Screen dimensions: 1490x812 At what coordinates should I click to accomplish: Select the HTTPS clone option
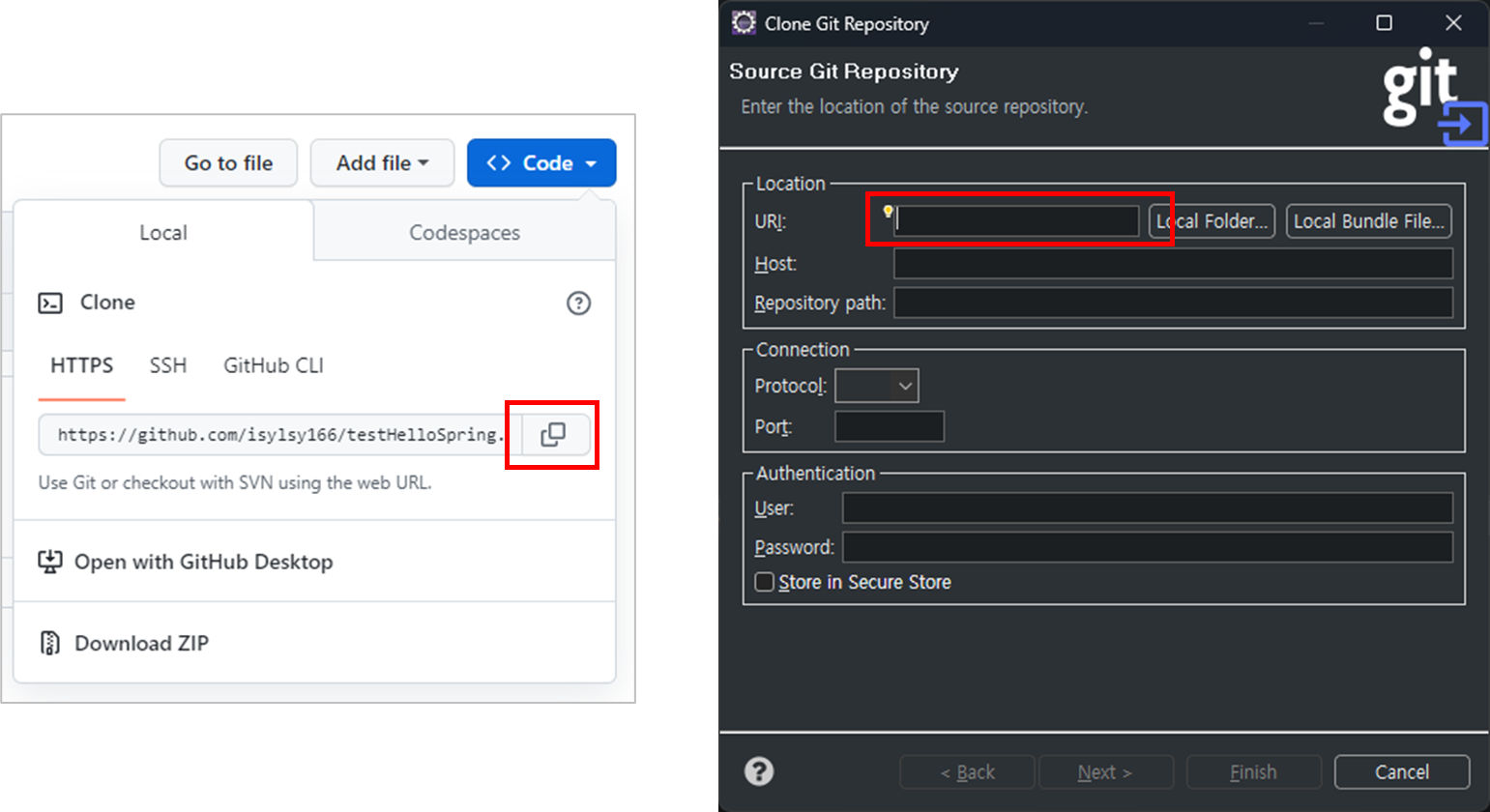[82, 365]
